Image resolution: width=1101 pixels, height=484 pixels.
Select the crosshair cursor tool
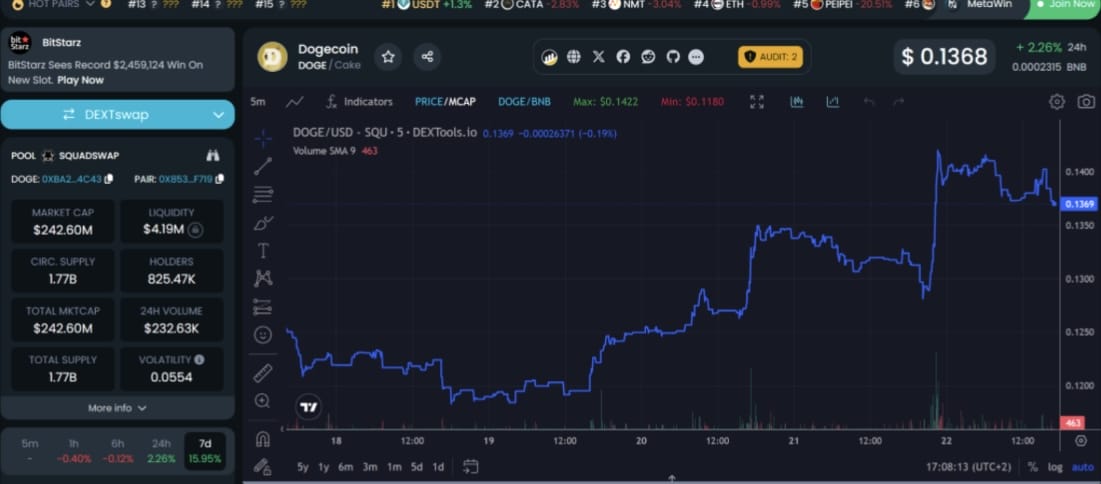coord(263,138)
